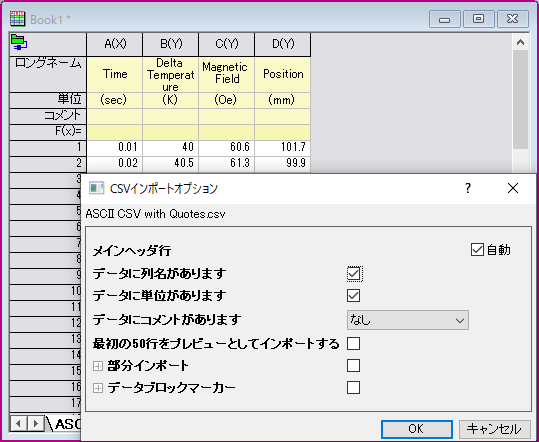Viewport: 539px width, 442px height.
Task: Click cell value 0.01 in row 1
Action: [115, 148]
